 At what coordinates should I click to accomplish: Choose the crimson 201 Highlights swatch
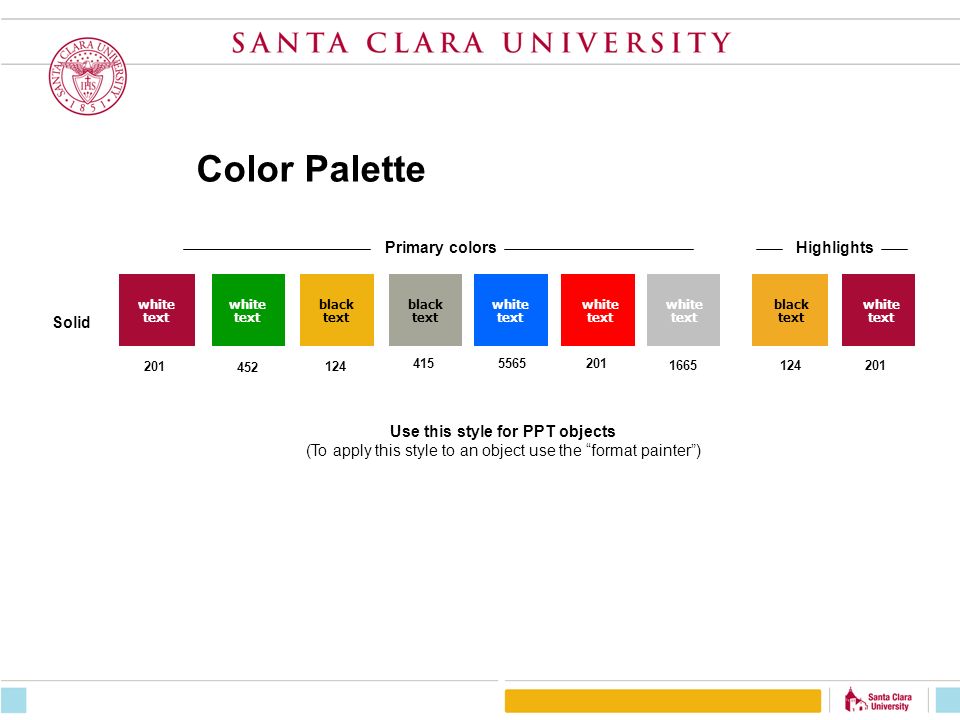(878, 310)
